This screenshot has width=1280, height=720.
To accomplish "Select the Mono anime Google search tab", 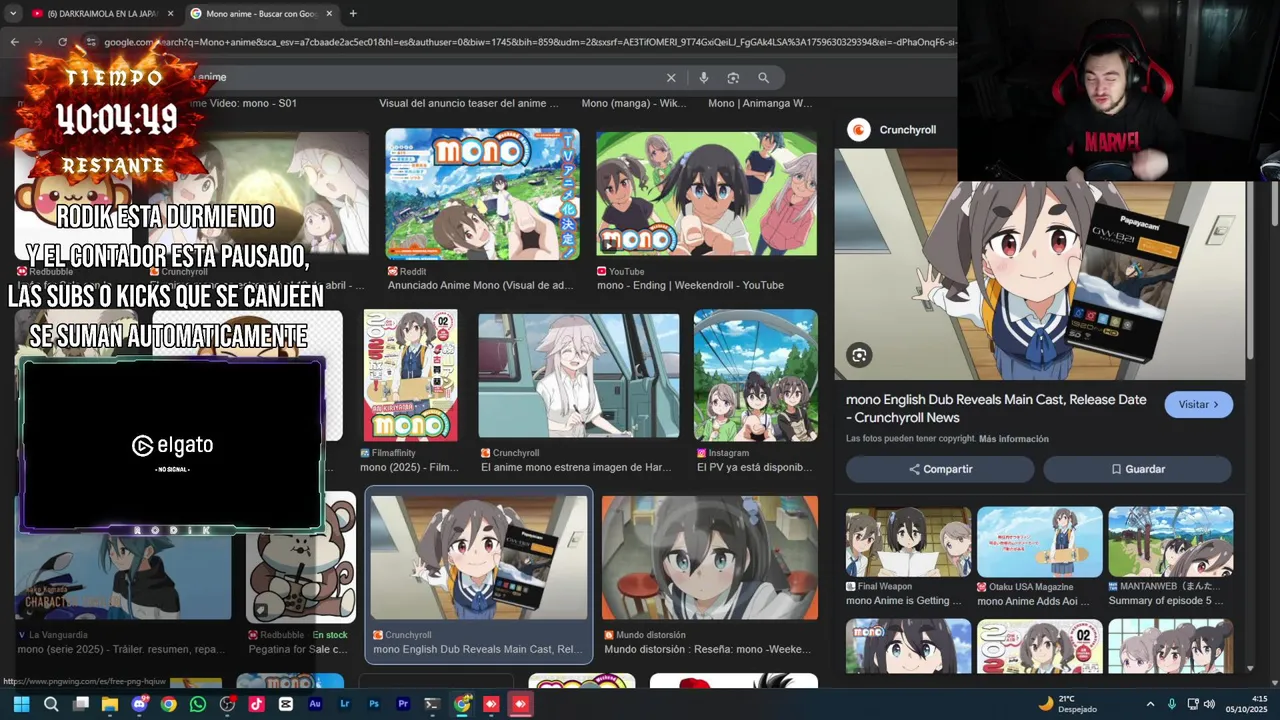I will (x=260, y=13).
